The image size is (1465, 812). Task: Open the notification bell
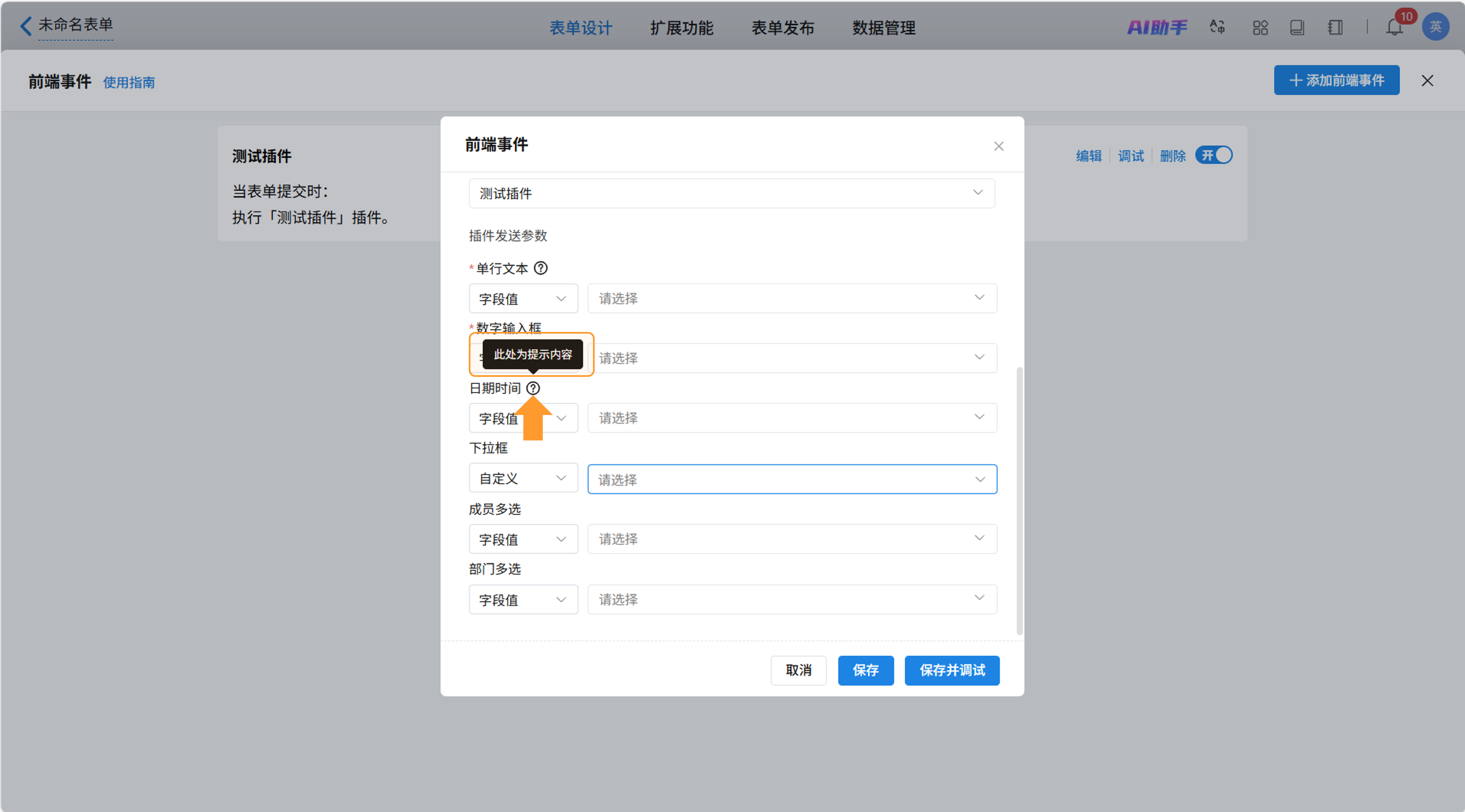pyautogui.click(x=1394, y=27)
